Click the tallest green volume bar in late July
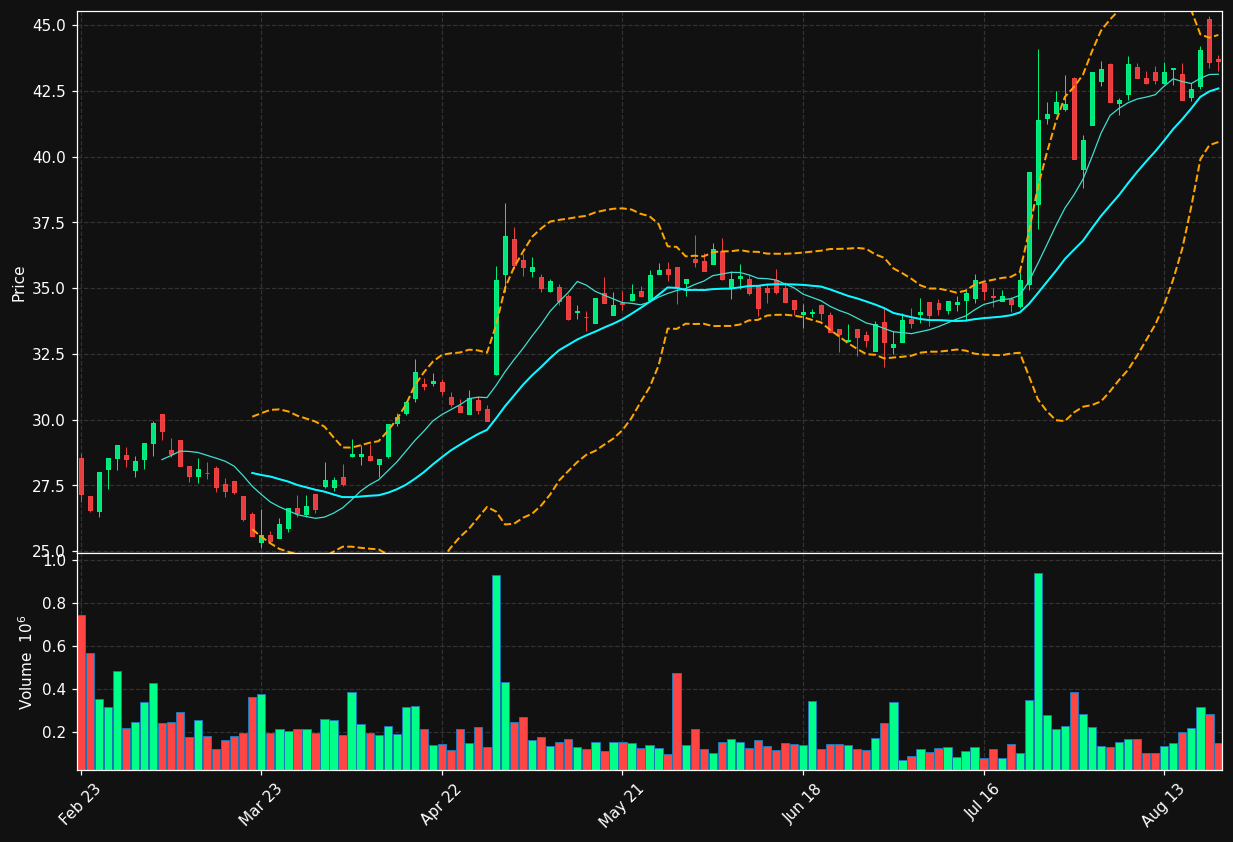This screenshot has width=1233, height=842. 1038,672
